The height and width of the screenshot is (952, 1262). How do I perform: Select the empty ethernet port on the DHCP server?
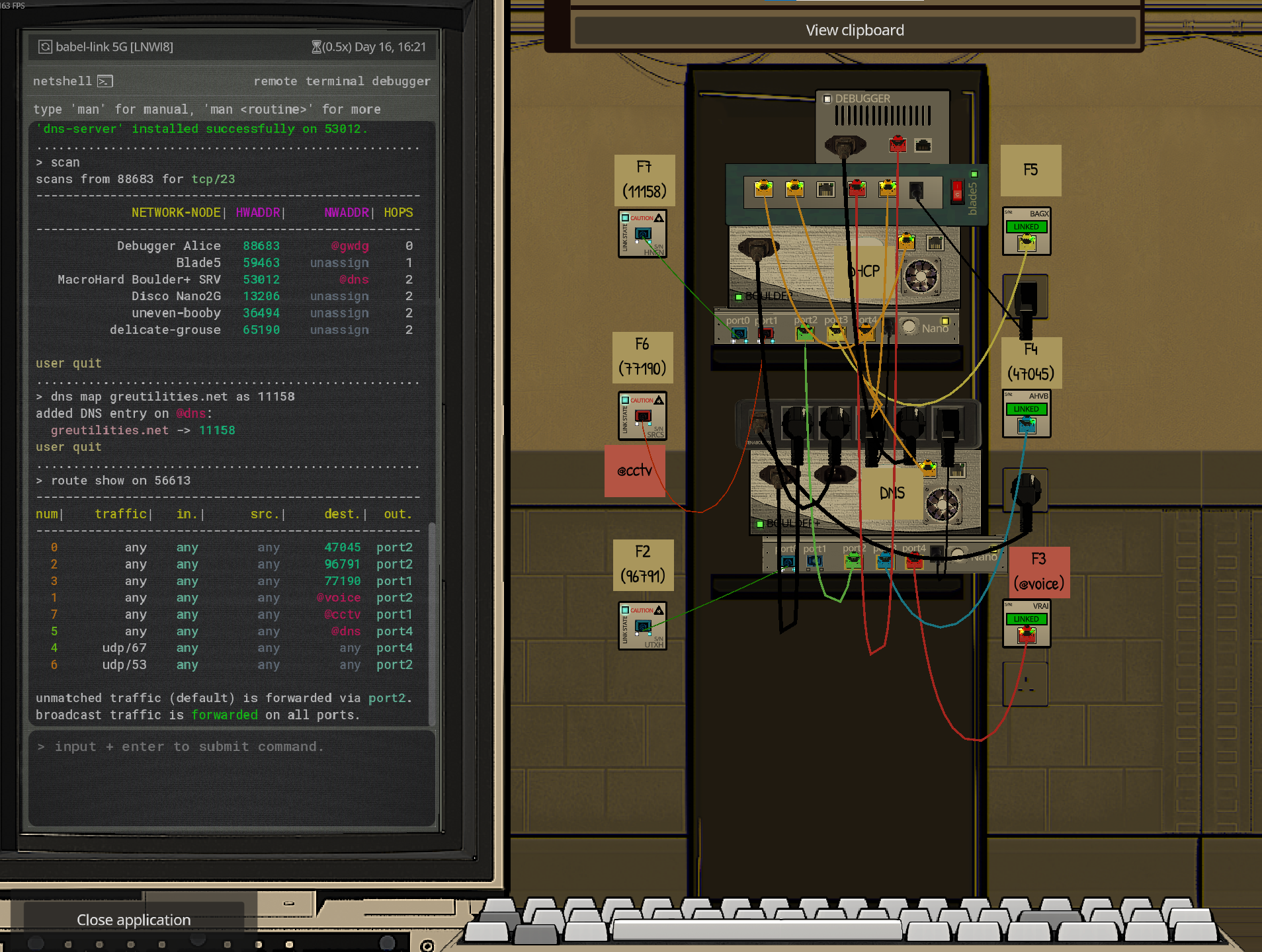(935, 243)
